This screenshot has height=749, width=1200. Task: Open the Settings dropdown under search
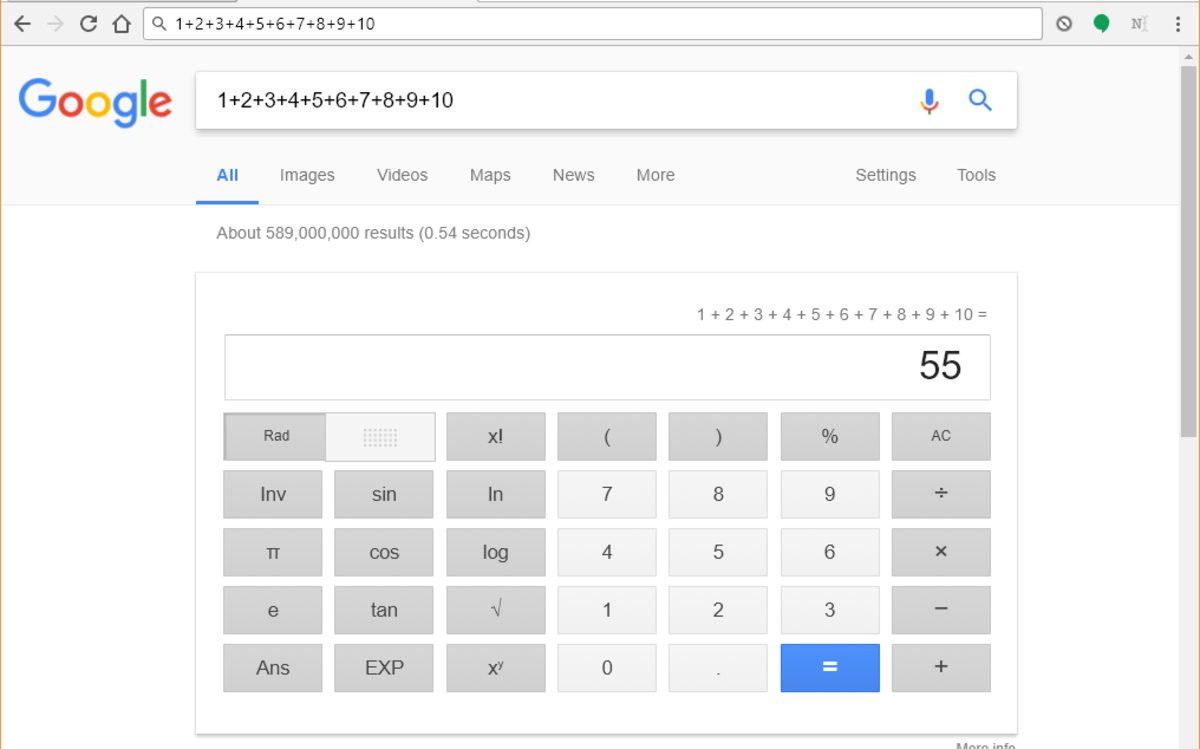(x=885, y=175)
